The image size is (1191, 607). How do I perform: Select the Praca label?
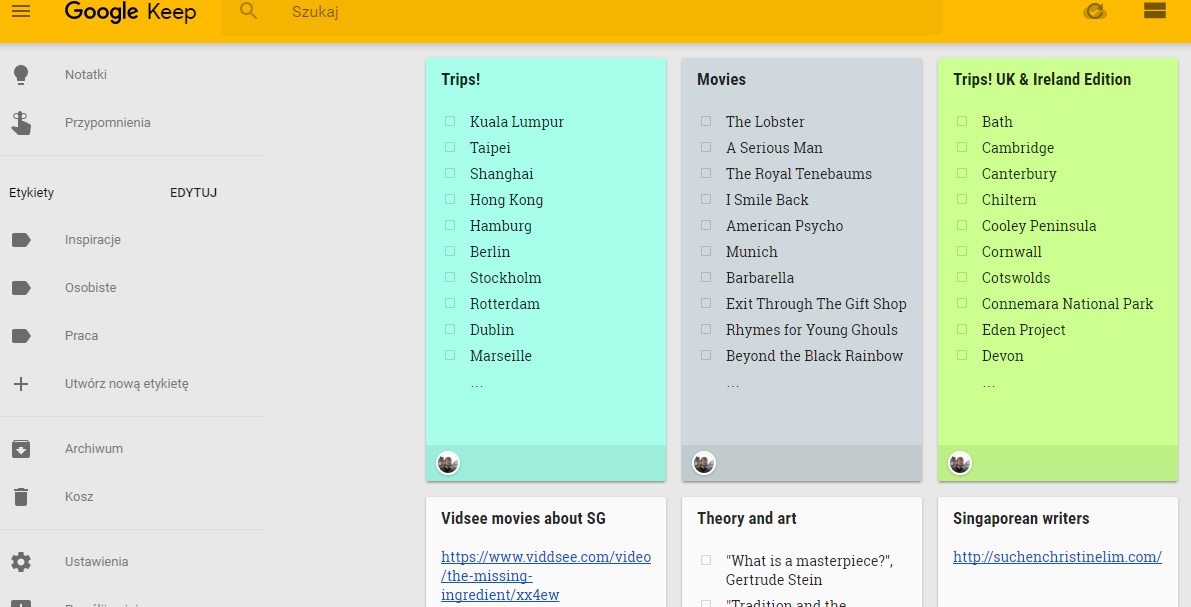point(82,336)
